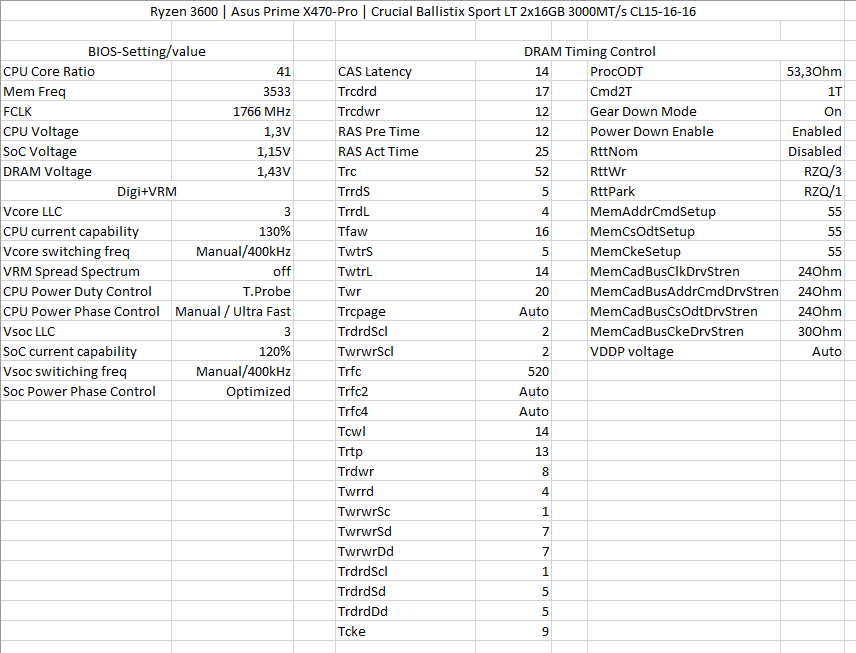Screen dimensions: 856x653
Task: Click the 'Digi+VRM' section header cell
Action: coord(147,191)
